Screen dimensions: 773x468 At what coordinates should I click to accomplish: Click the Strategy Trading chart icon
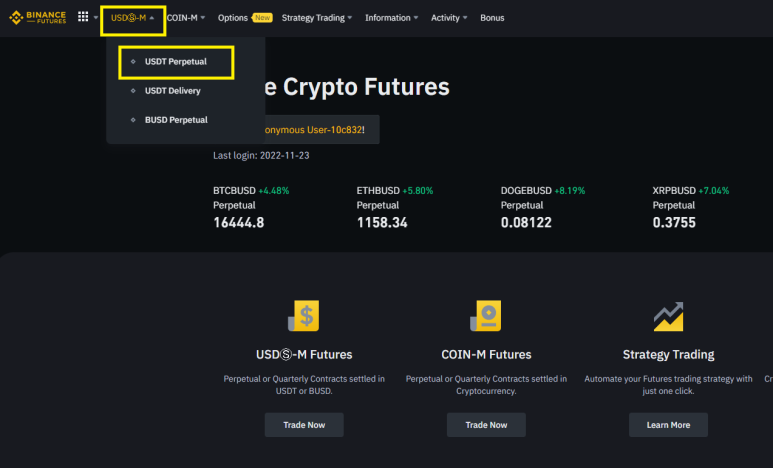point(668,316)
